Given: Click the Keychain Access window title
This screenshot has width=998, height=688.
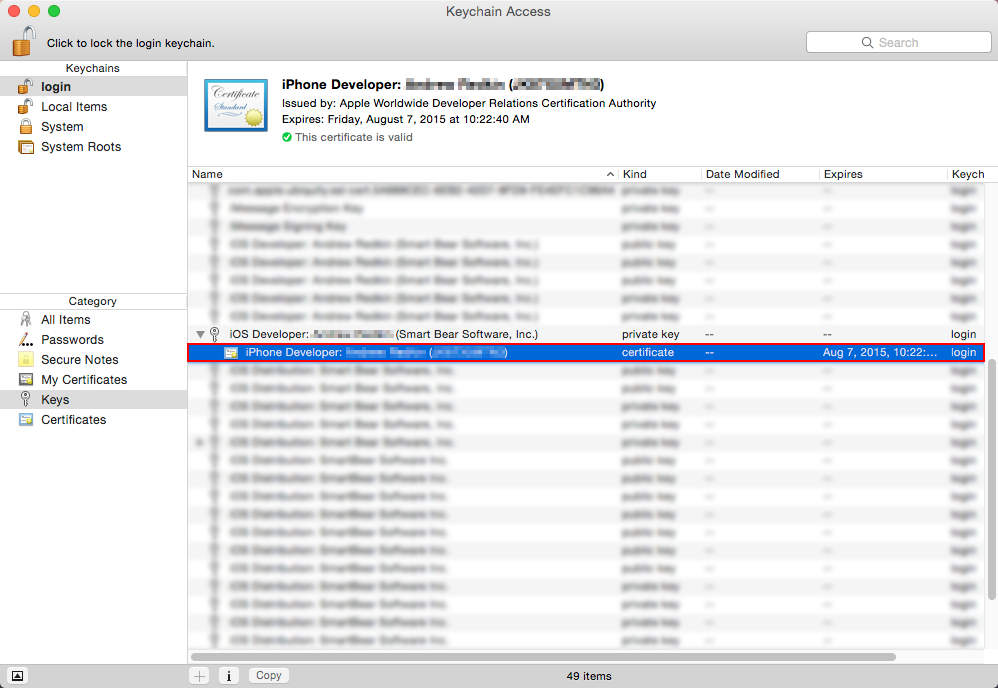Looking at the screenshot, I should 498,11.
